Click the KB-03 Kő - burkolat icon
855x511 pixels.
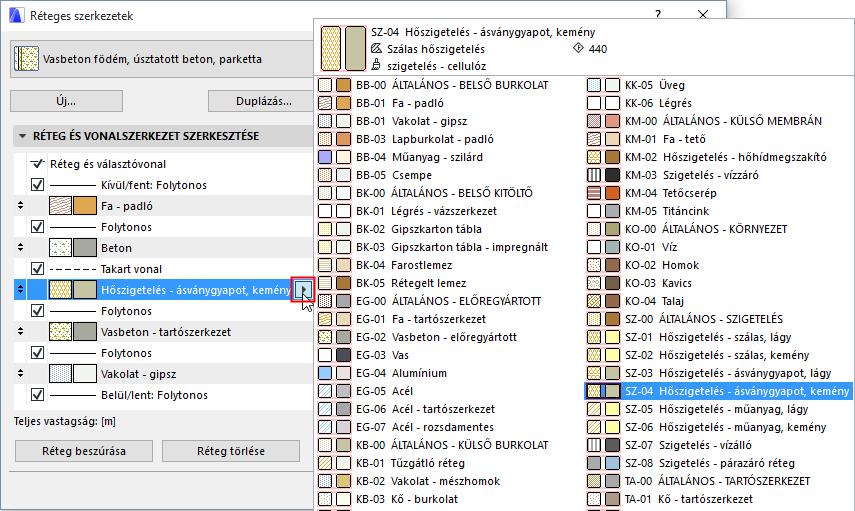pos(334,499)
